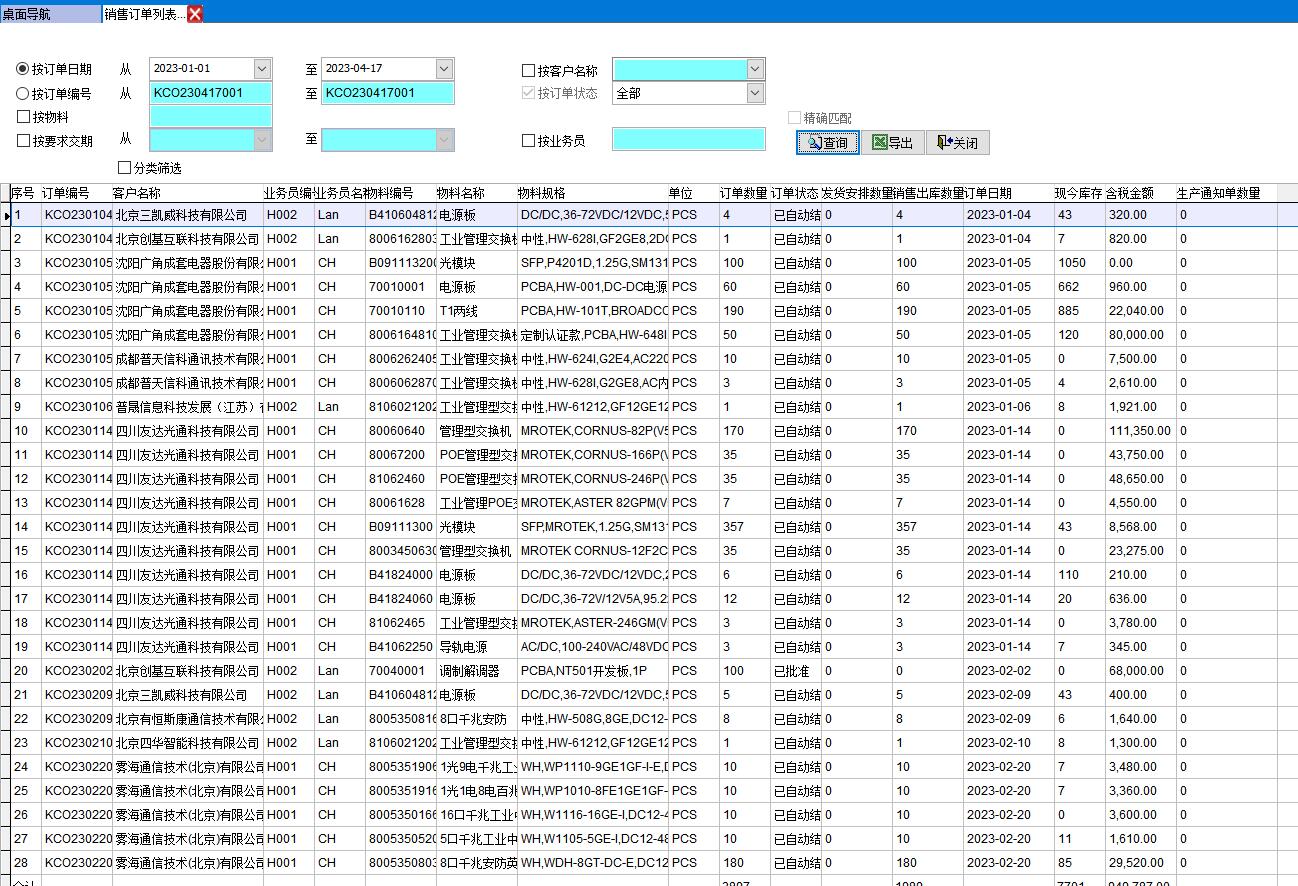
Task: Check the 按客户名称 checkbox
Action: (x=528, y=71)
